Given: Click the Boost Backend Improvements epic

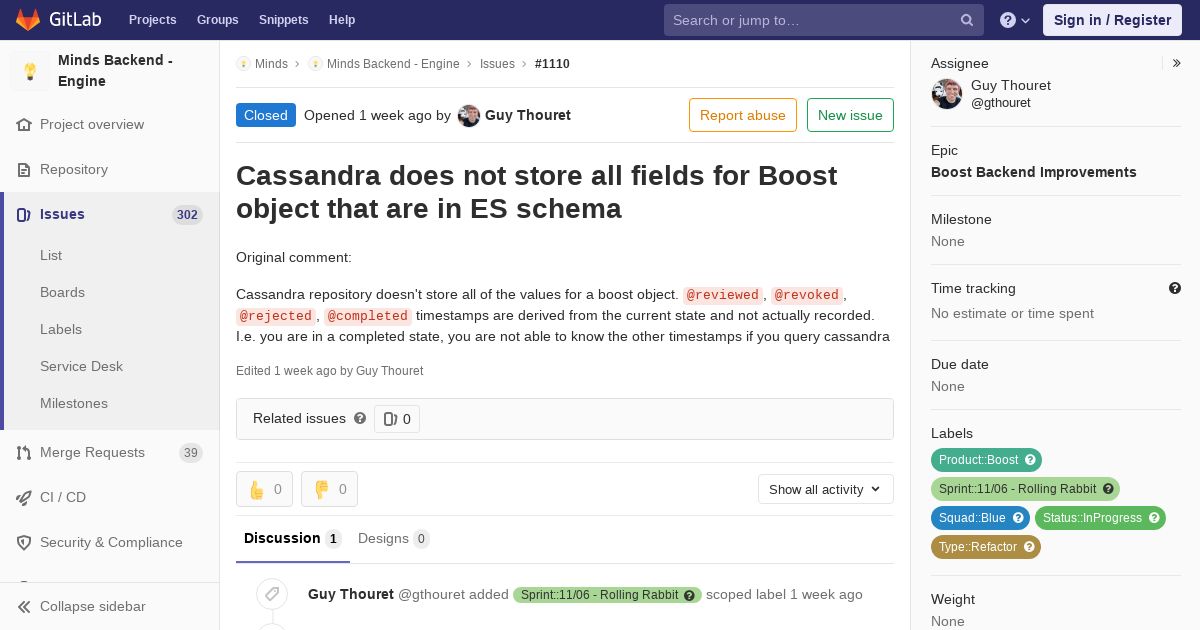Looking at the screenshot, I should [x=1034, y=172].
